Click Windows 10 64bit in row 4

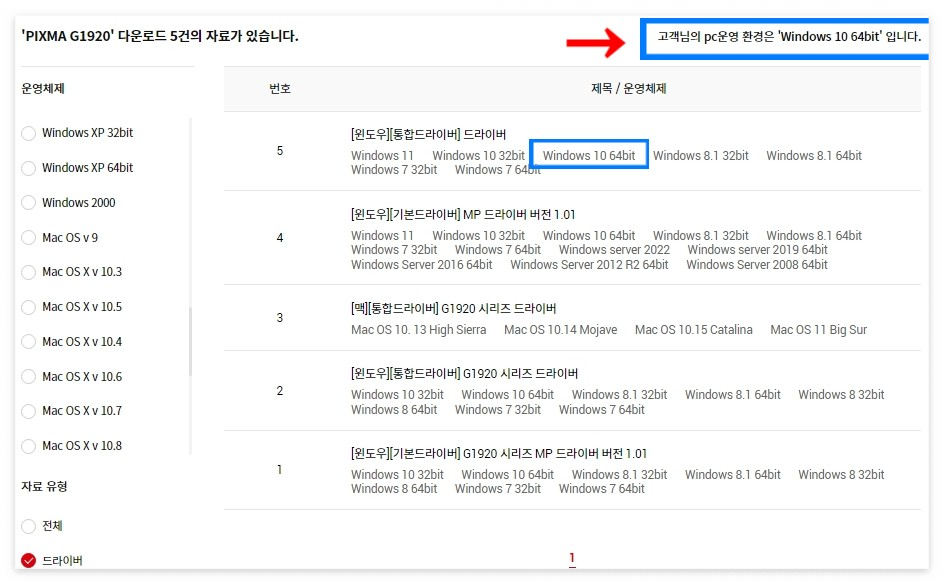coord(589,235)
